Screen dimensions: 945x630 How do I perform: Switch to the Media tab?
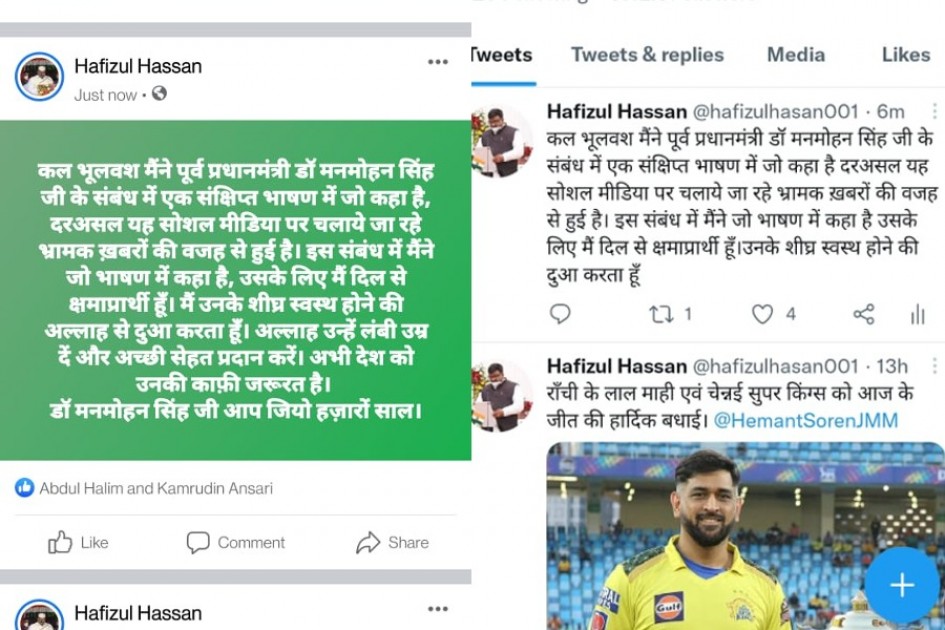[x=796, y=54]
